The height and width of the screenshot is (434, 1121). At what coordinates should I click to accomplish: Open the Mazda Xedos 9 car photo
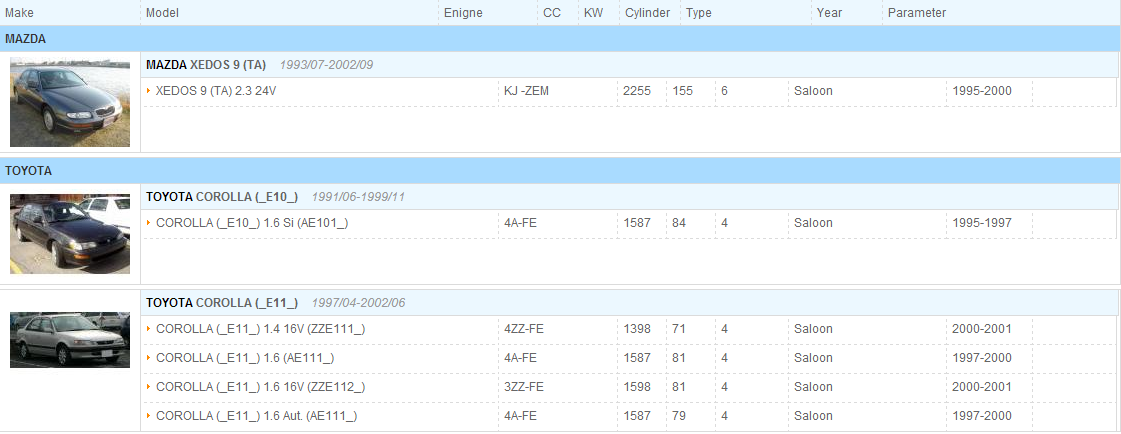point(70,102)
